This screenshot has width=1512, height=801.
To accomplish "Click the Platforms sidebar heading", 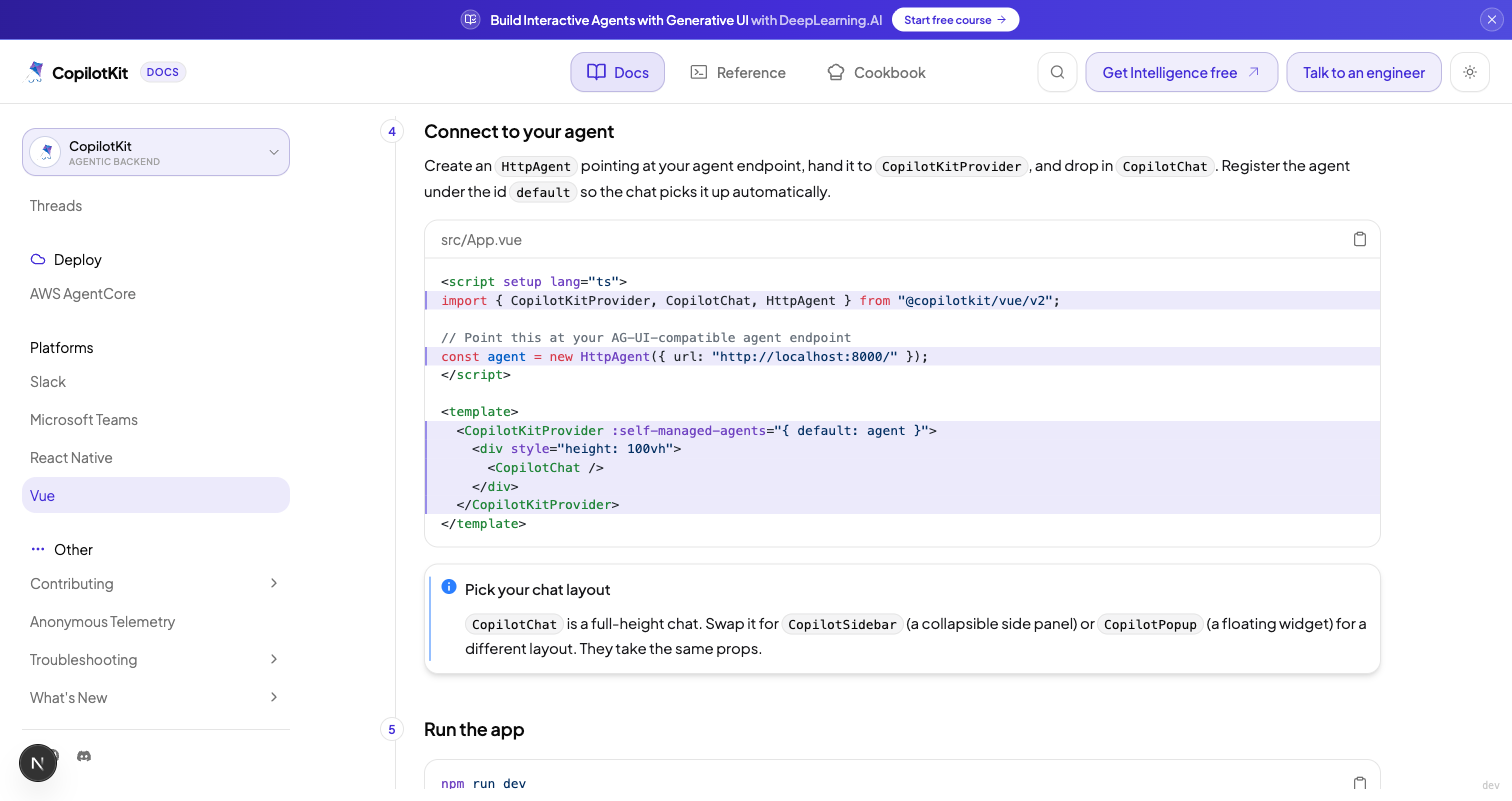I will (x=61, y=348).
